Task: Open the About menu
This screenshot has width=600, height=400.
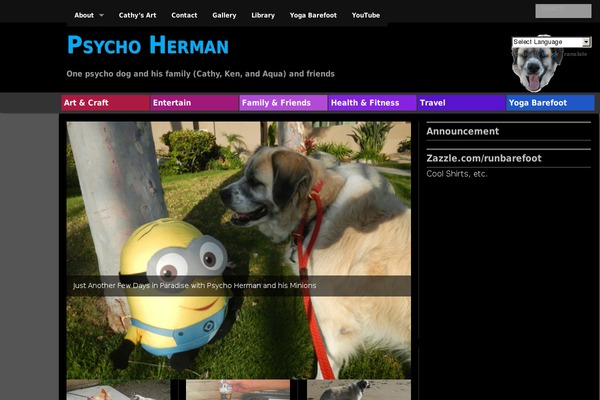Action: pos(84,15)
